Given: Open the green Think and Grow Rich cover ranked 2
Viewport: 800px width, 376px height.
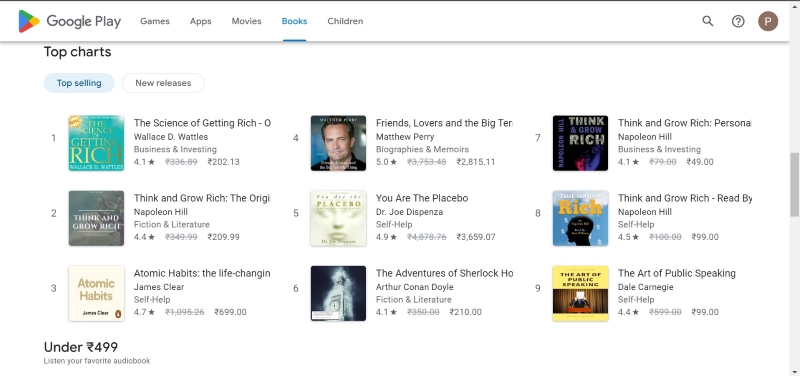Looking at the screenshot, I should pos(96,218).
